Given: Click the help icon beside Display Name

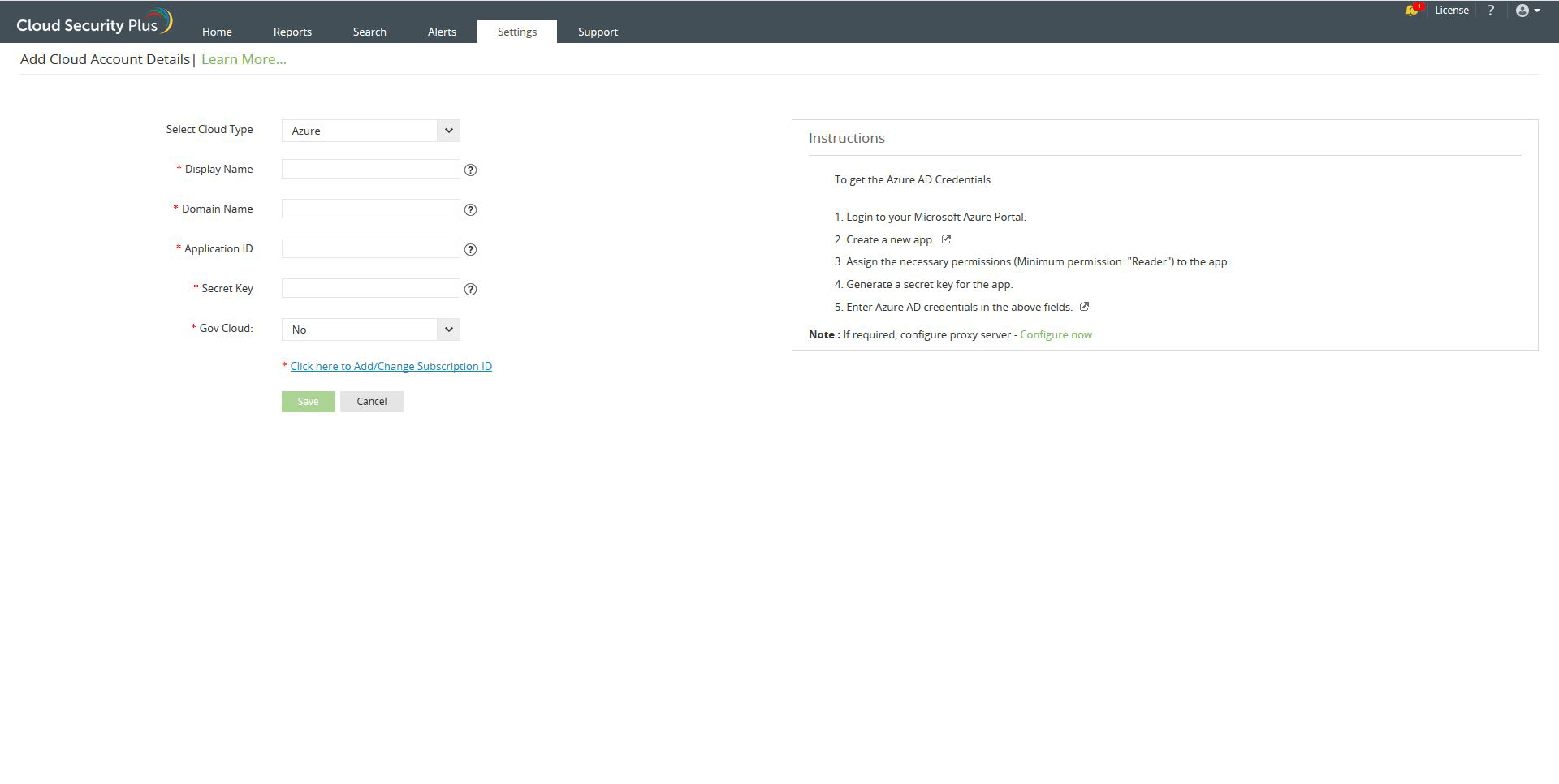Looking at the screenshot, I should coord(471,170).
